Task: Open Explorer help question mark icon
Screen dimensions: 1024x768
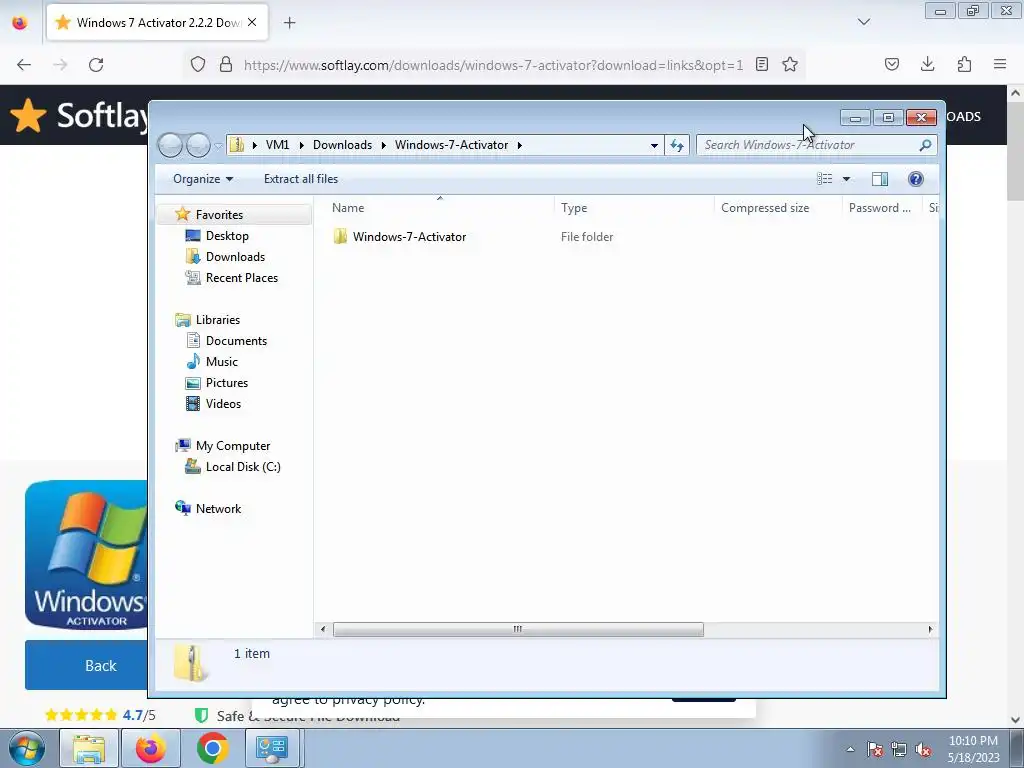Action: coord(916,179)
